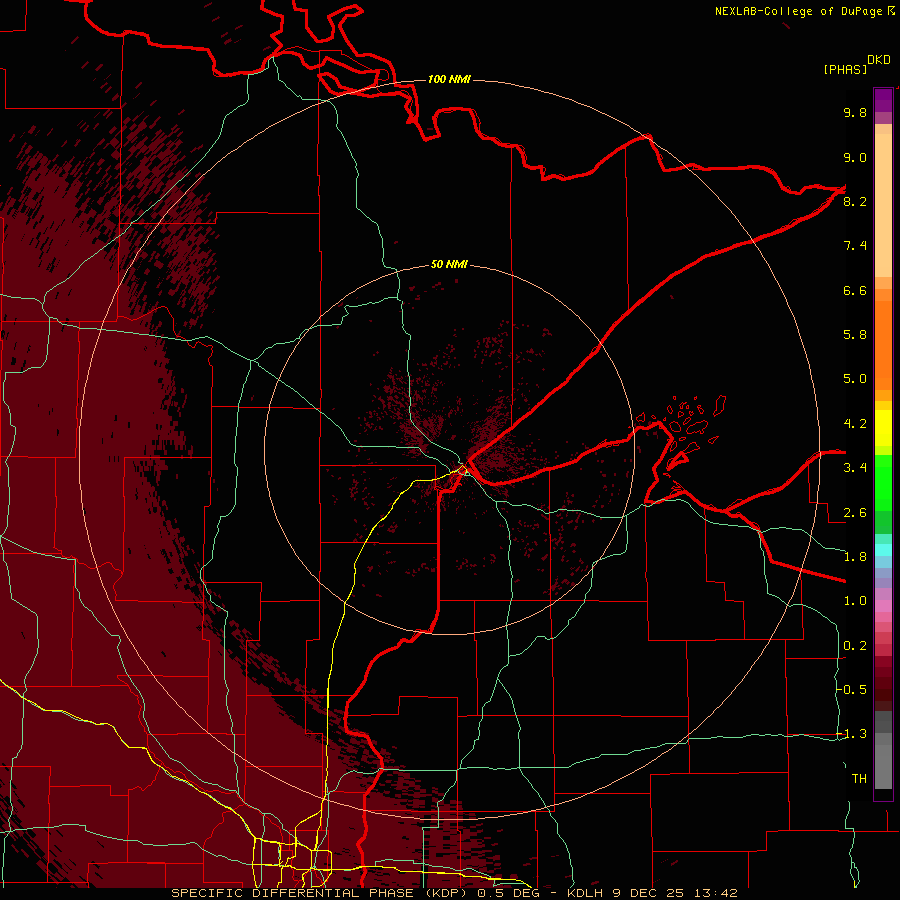Click the 1.0 scale value

tap(855, 601)
